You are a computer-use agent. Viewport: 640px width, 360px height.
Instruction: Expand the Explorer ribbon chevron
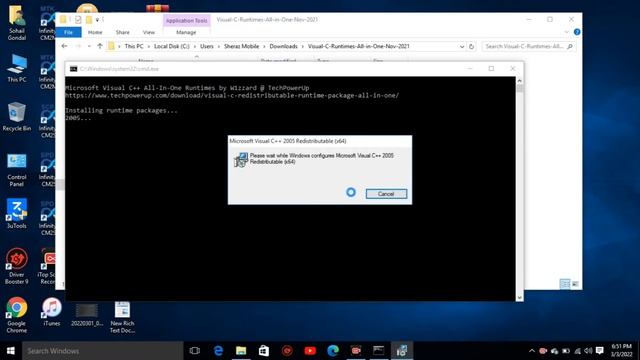567,32
